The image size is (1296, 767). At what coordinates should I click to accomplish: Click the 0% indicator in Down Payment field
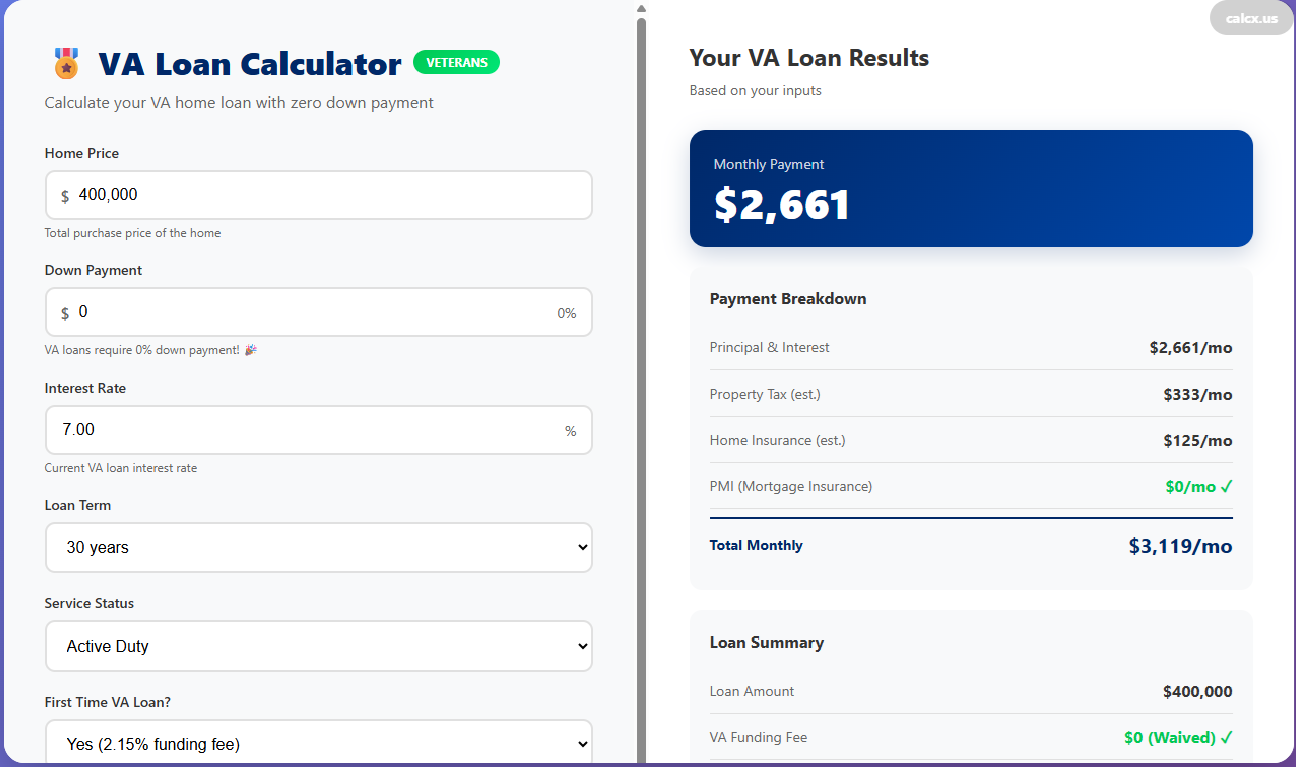pos(567,312)
